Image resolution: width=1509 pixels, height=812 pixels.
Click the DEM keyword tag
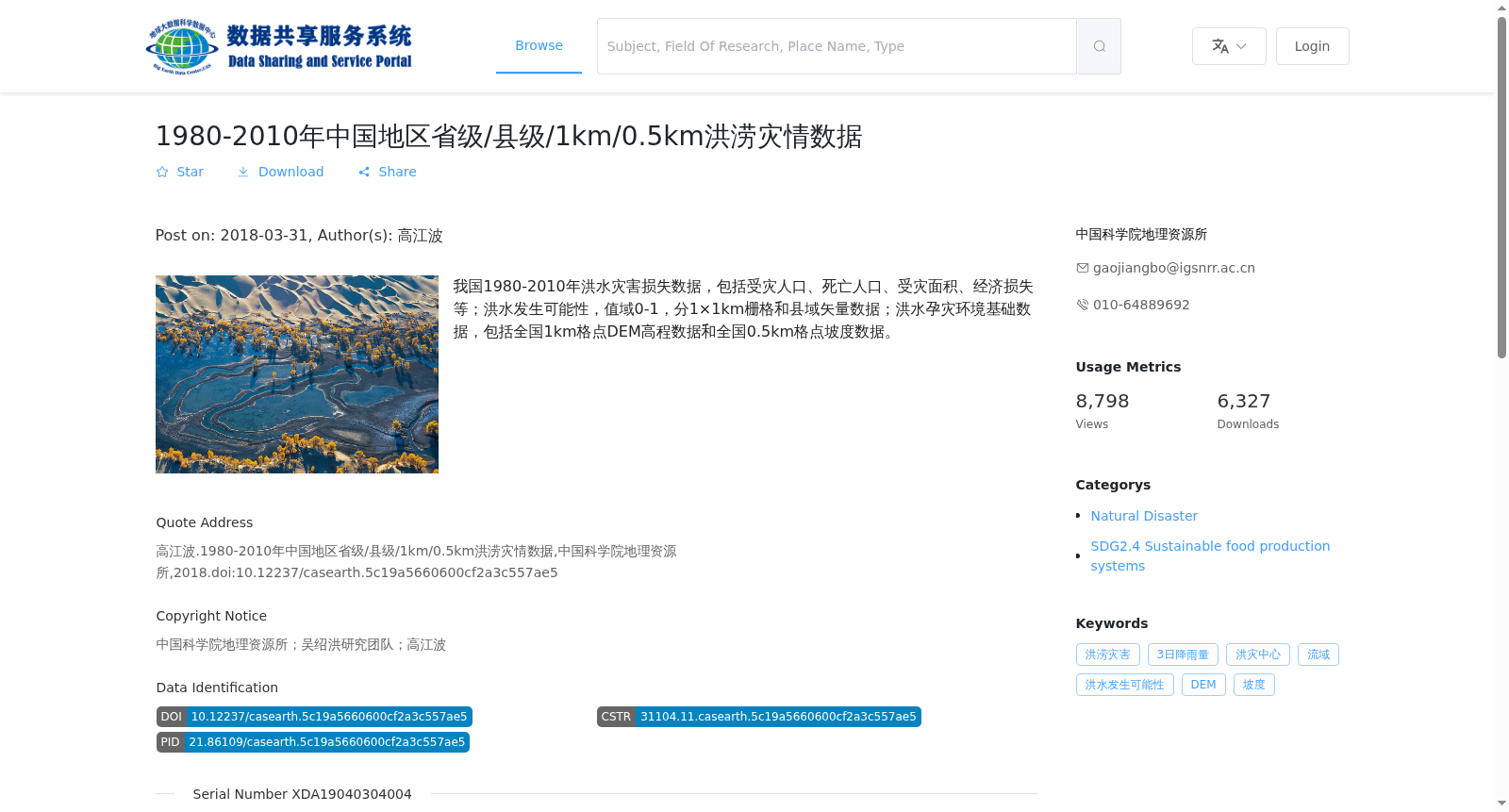(1203, 685)
